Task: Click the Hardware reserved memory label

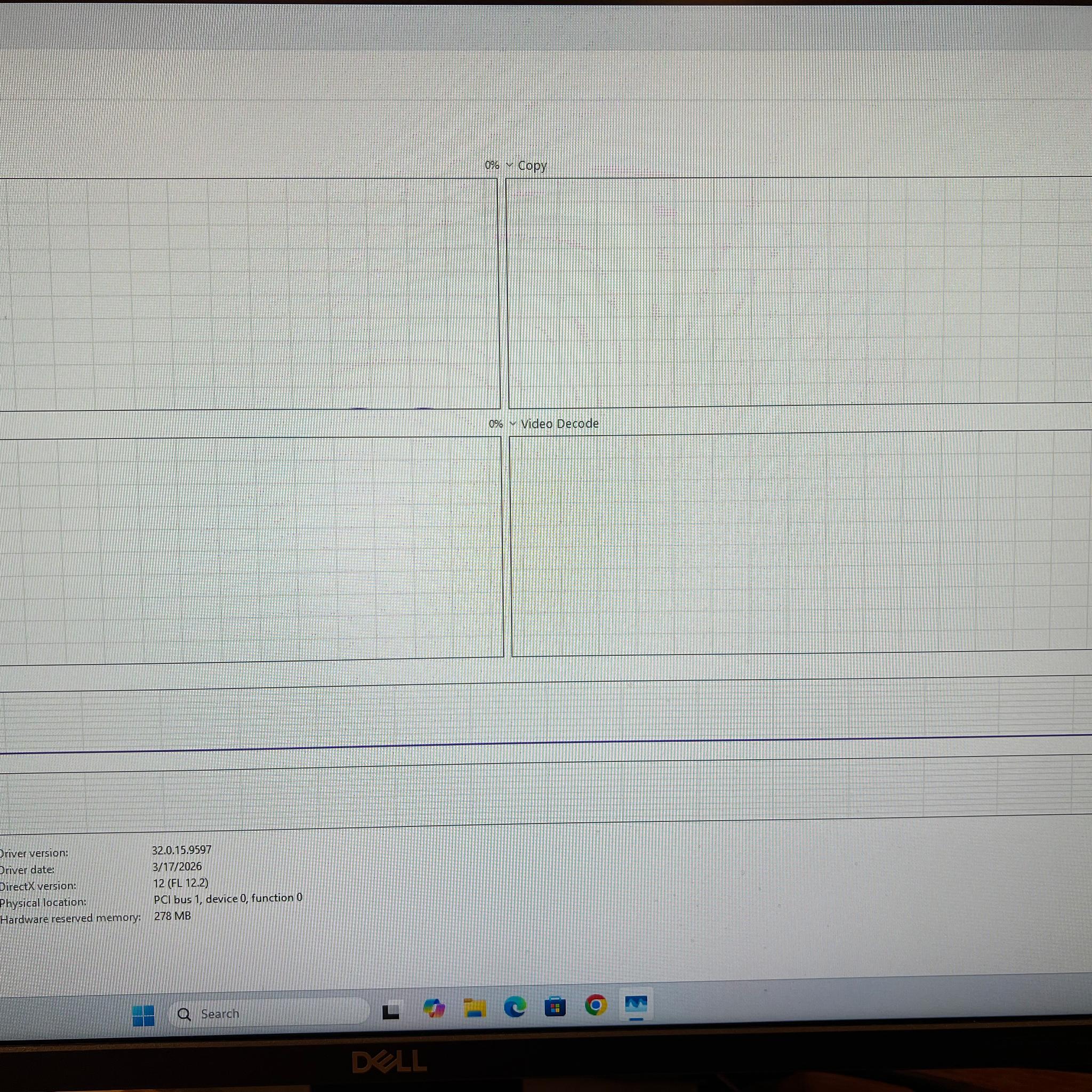Action: pyautogui.click(x=70, y=919)
